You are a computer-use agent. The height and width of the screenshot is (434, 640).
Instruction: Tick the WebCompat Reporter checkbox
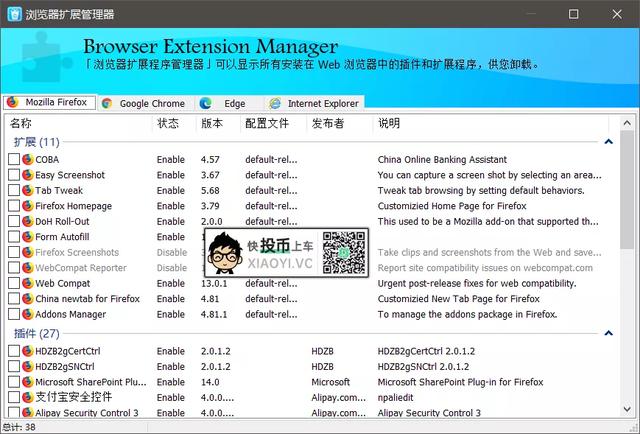pos(14,268)
